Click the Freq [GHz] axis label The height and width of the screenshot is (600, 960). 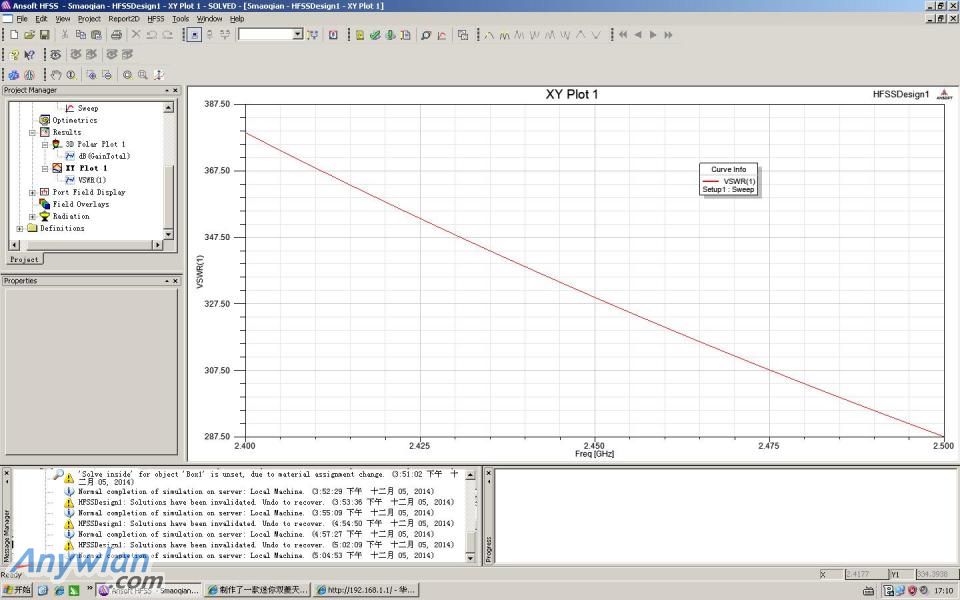pyautogui.click(x=594, y=454)
